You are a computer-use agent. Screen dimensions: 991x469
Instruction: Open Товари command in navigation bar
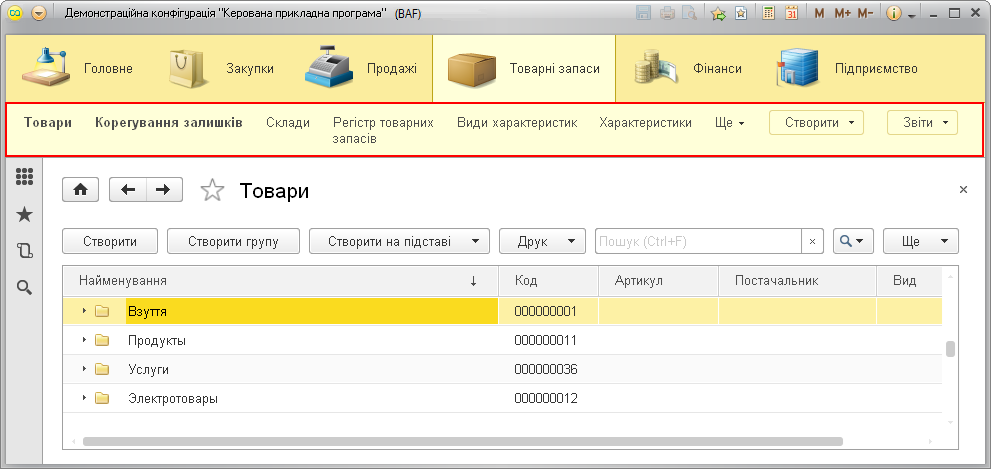tap(48, 123)
